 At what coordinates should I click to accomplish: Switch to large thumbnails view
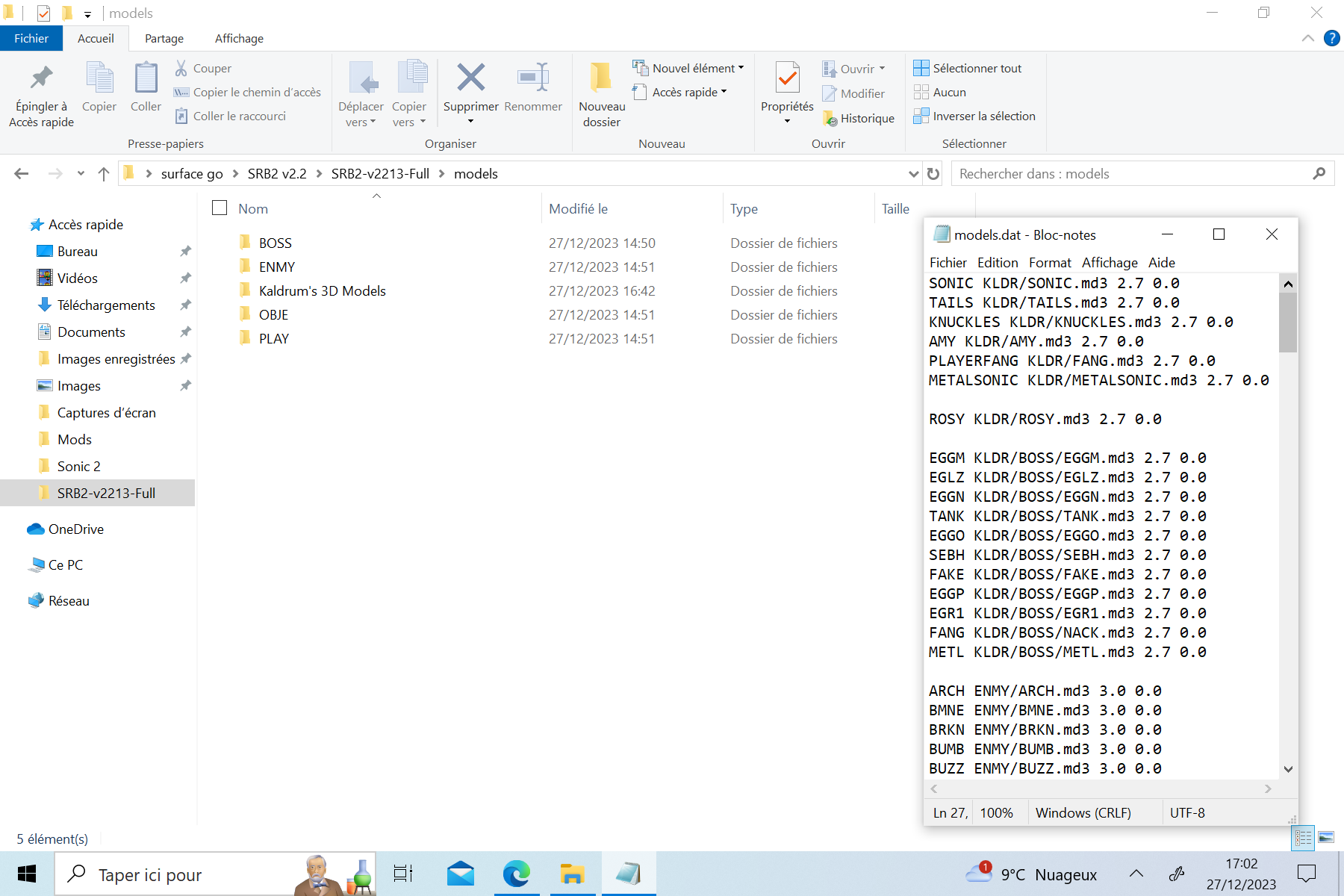click(1327, 838)
